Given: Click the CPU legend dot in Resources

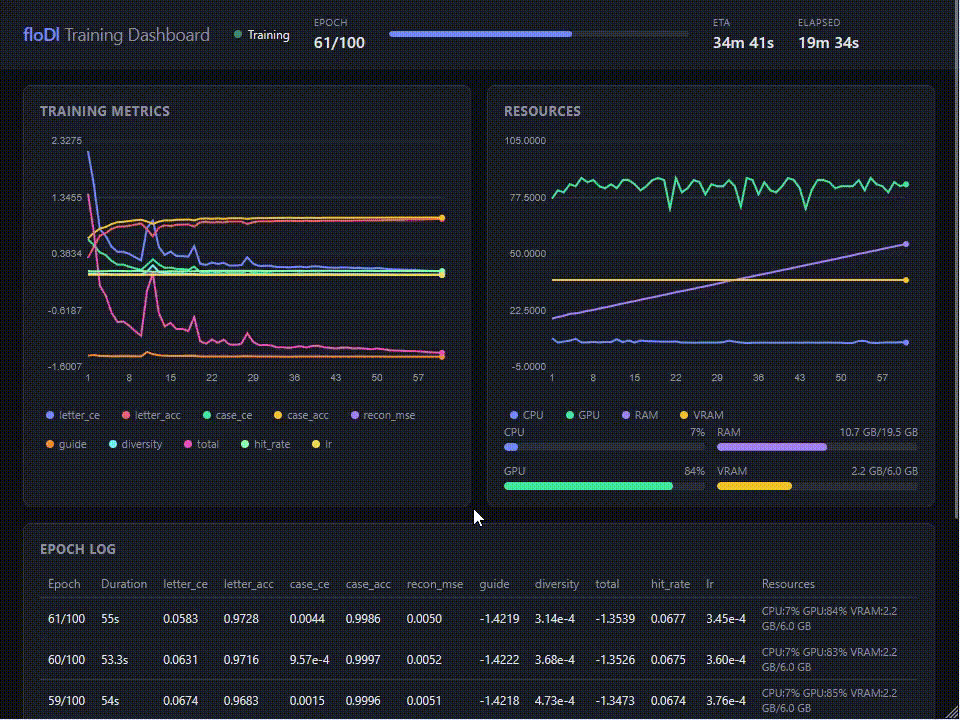Looking at the screenshot, I should pos(513,414).
